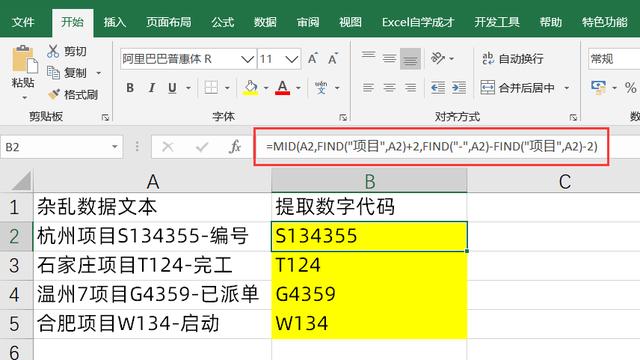
Task: Select the column A header
Action: pyautogui.click(x=153, y=181)
